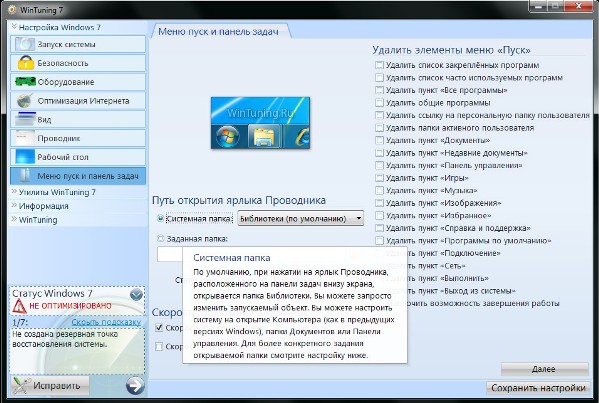The image size is (599, 403).
Task: Click the round blue arrow next-hint icon
Action: tap(135, 385)
